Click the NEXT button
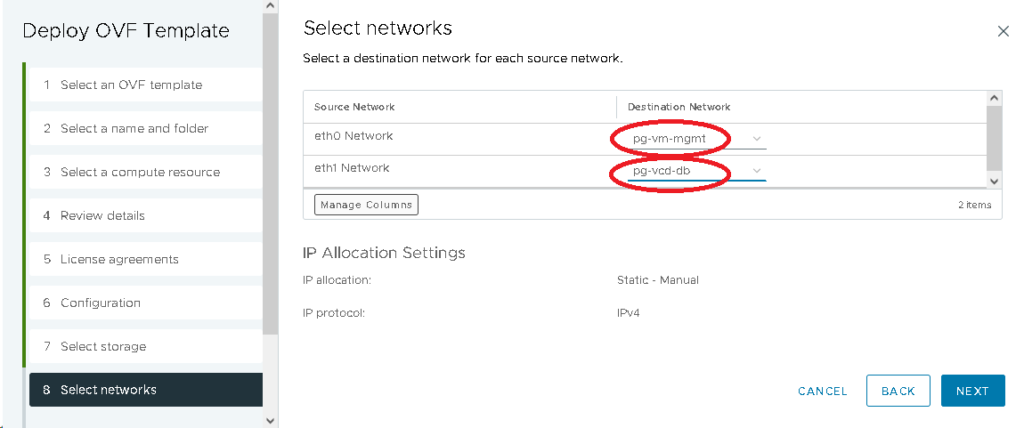Image resolution: width=1024 pixels, height=428 pixels. [x=971, y=391]
